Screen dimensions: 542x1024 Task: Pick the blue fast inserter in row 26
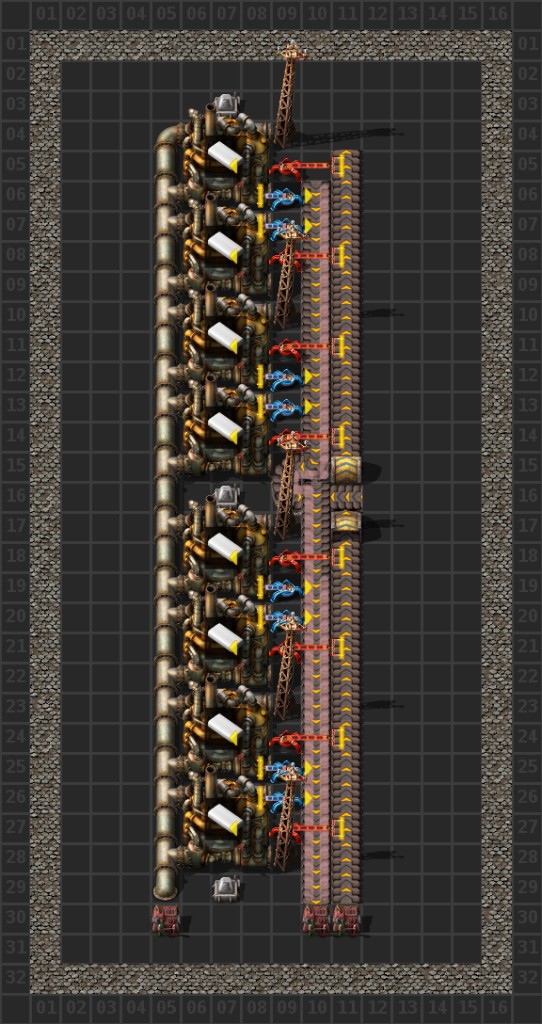coord(285,799)
